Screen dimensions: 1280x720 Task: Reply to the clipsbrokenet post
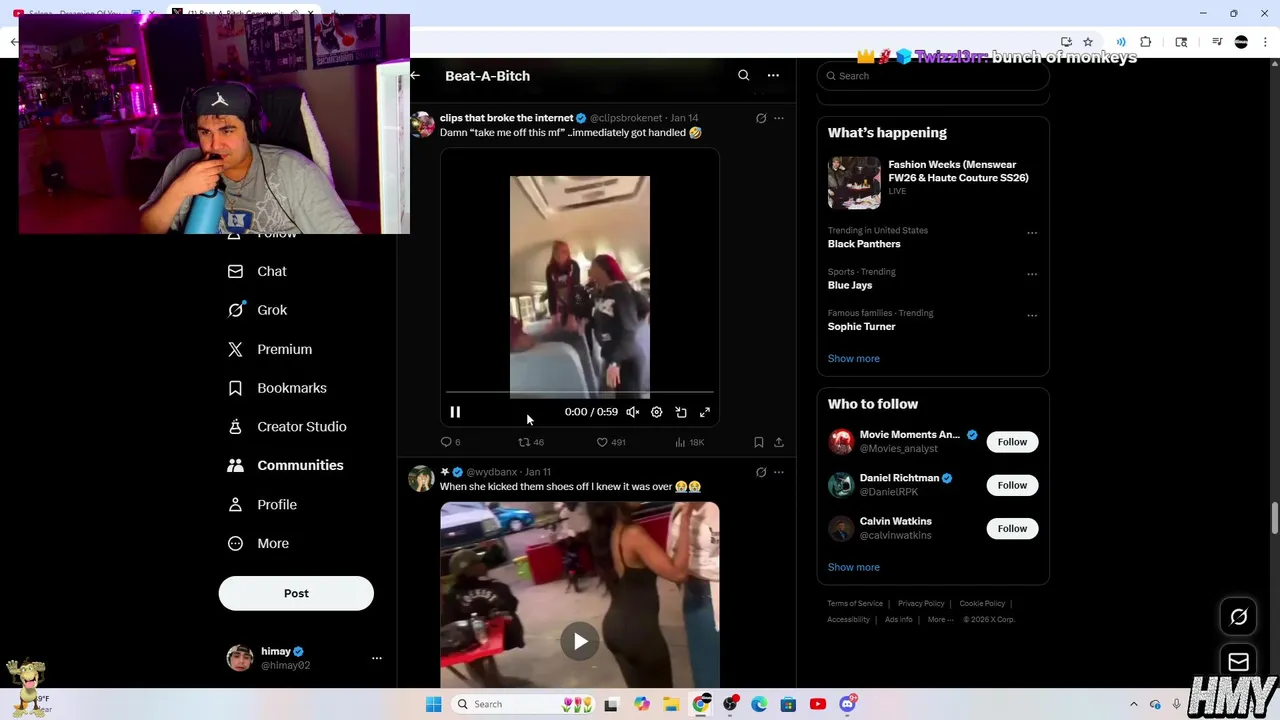(x=450, y=442)
